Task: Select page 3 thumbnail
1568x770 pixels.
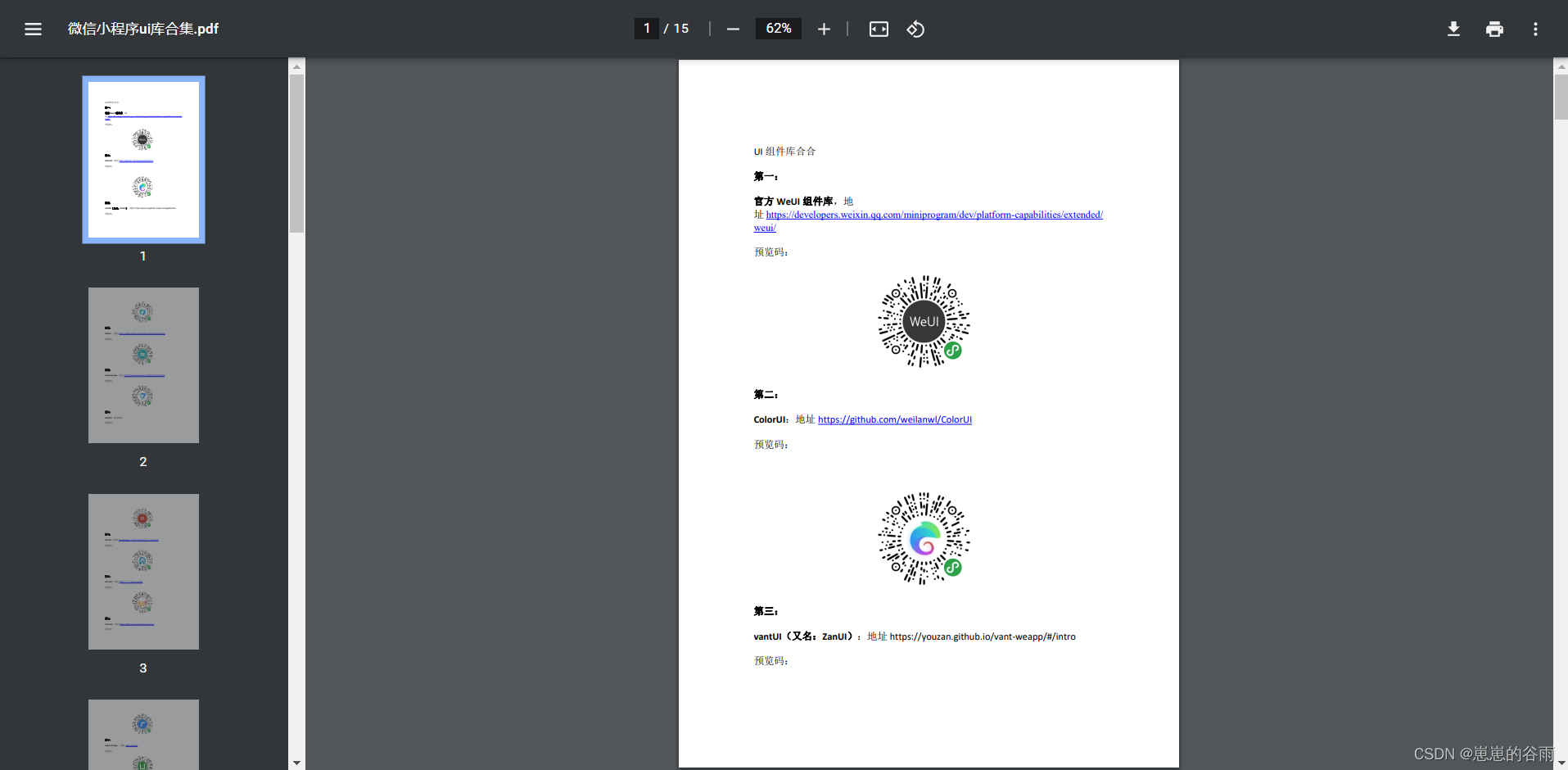Action: pyautogui.click(x=143, y=572)
